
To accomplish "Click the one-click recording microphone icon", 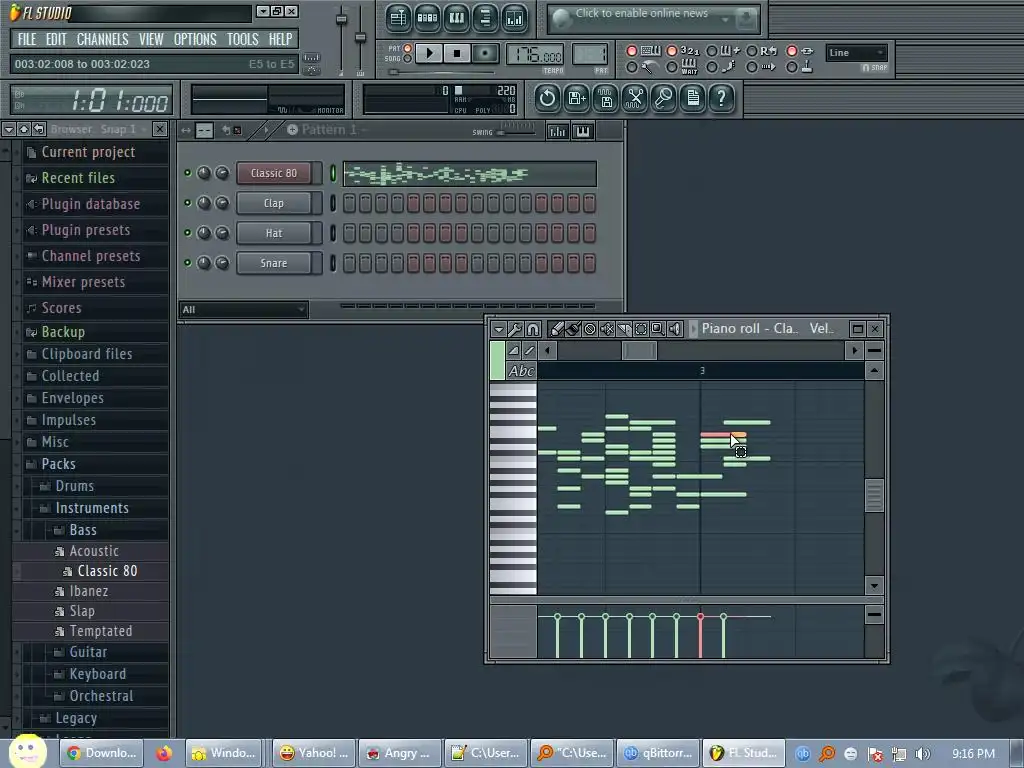I will pyautogui.click(x=664, y=99).
